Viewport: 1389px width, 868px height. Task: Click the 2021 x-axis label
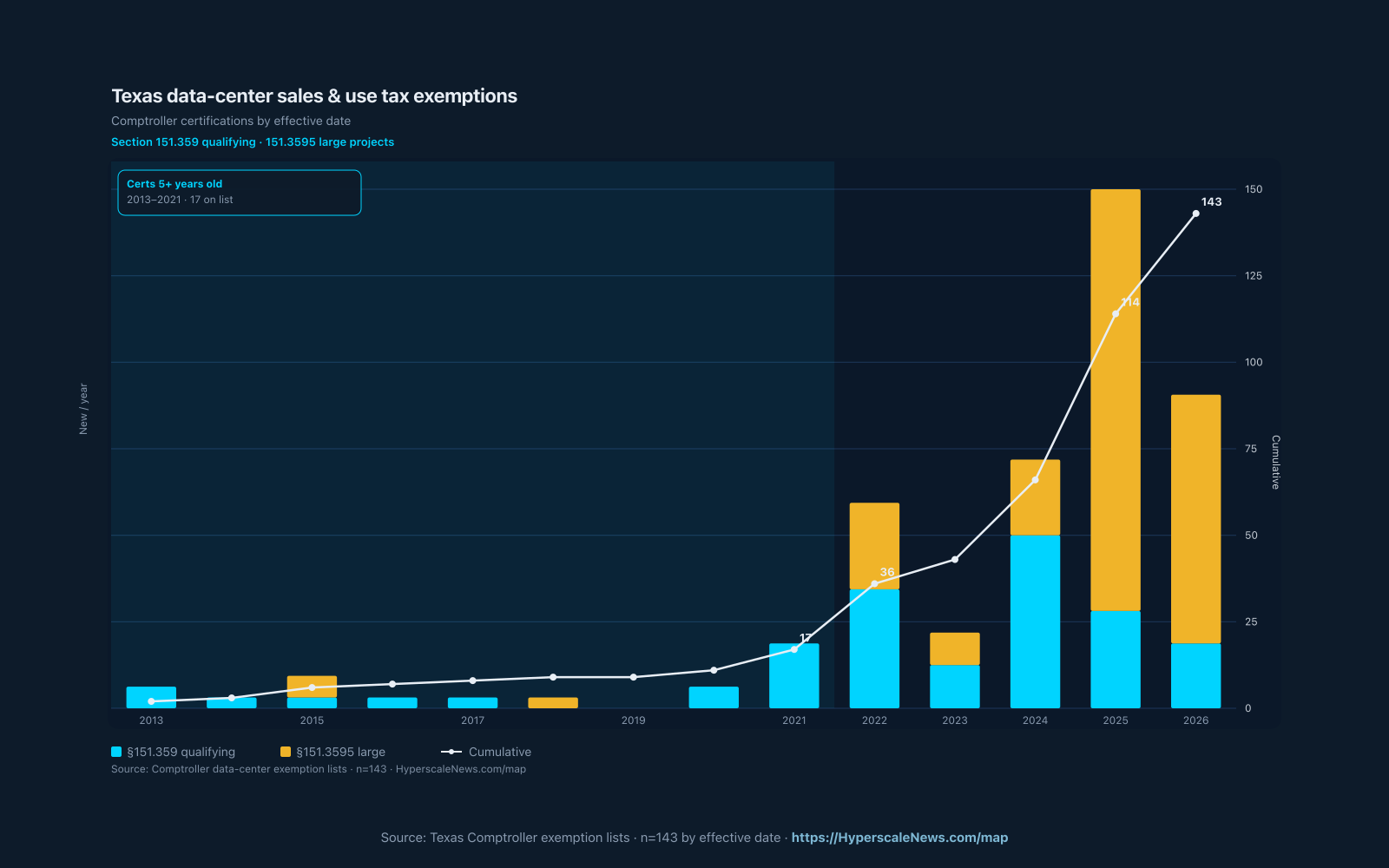pyautogui.click(x=794, y=720)
